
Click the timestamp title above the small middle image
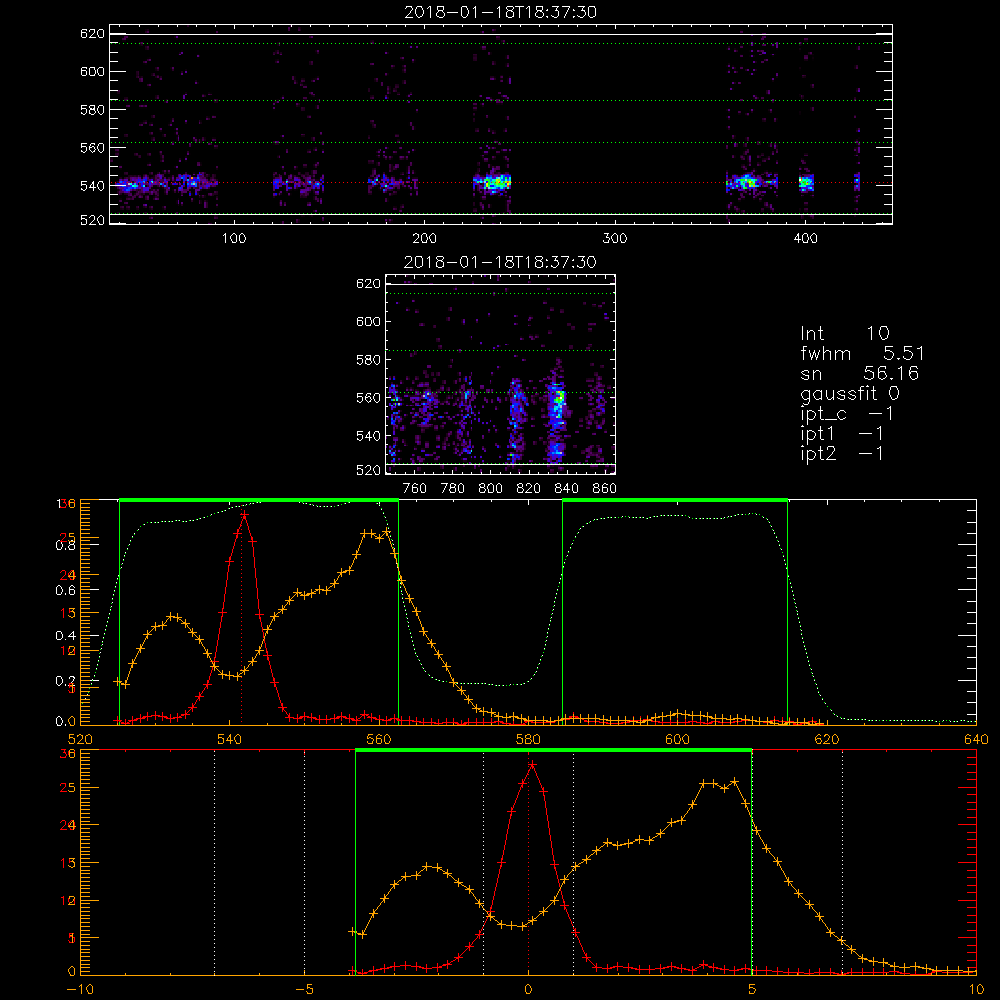coord(500,262)
